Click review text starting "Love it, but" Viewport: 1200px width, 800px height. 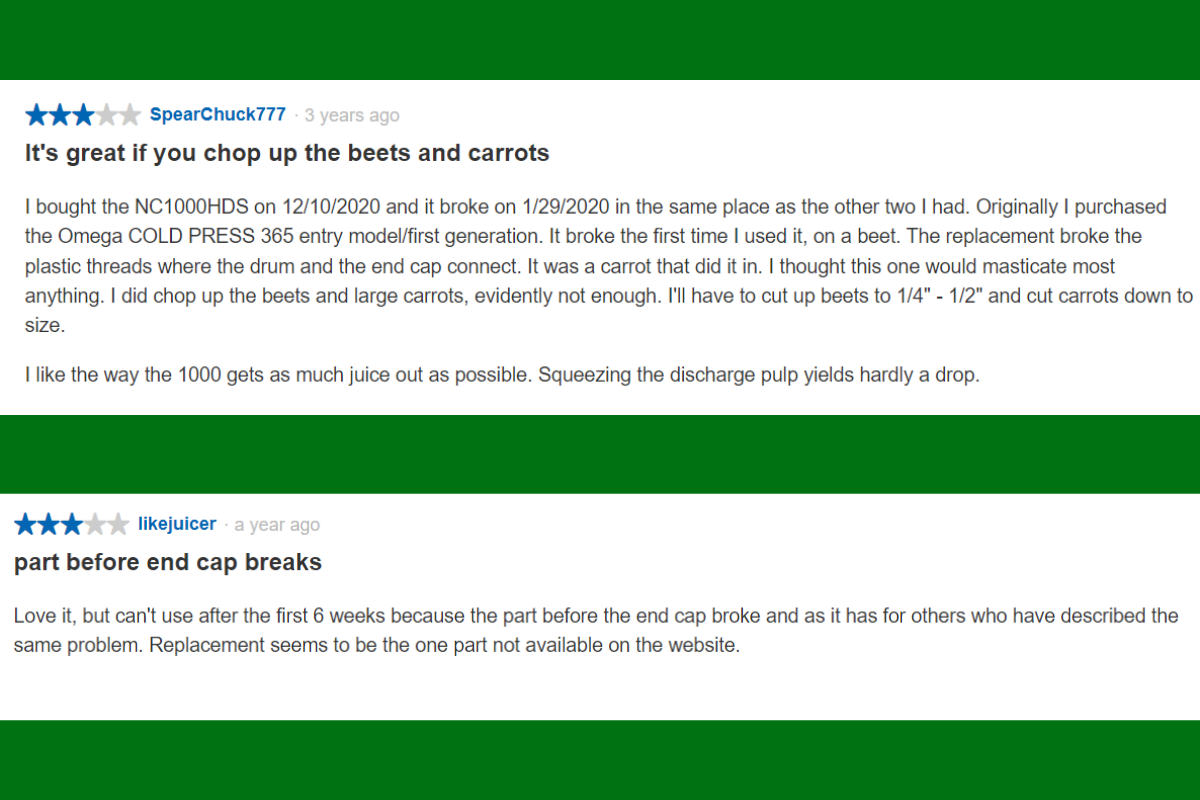596,630
